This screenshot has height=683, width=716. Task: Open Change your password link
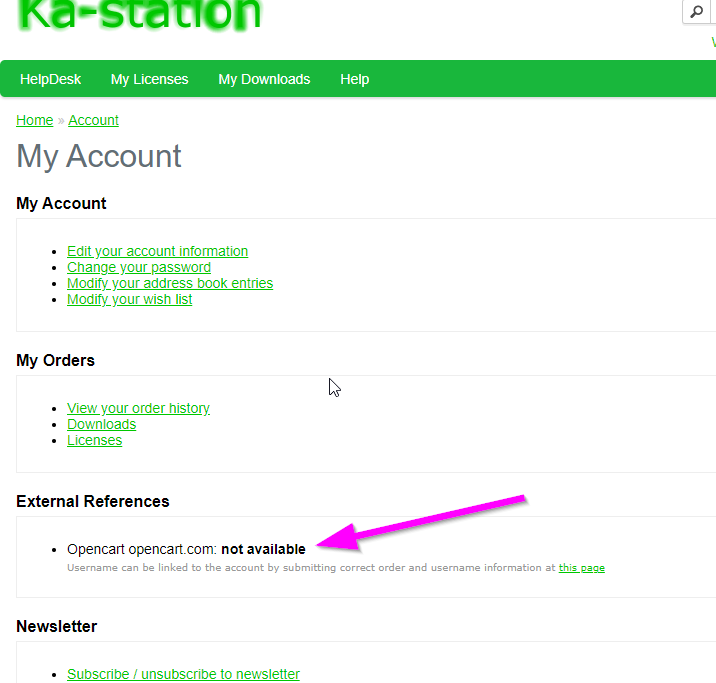[138, 267]
